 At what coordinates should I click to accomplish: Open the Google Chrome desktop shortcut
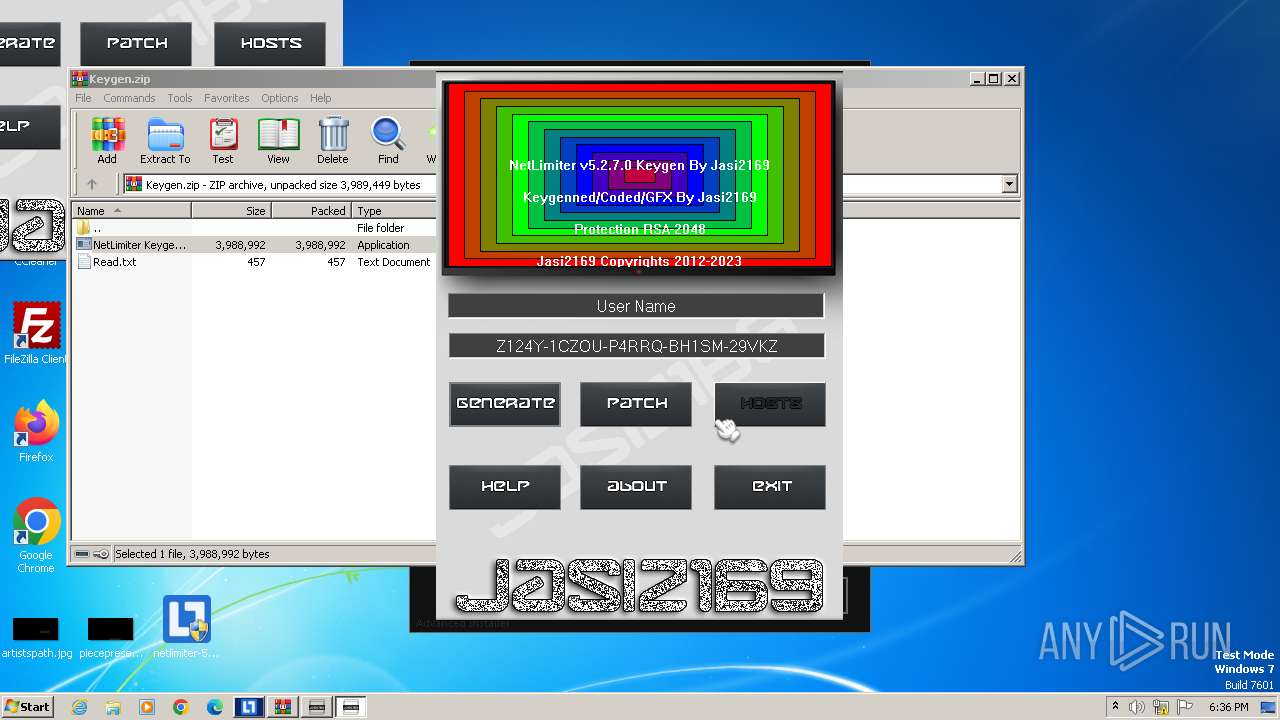point(36,536)
